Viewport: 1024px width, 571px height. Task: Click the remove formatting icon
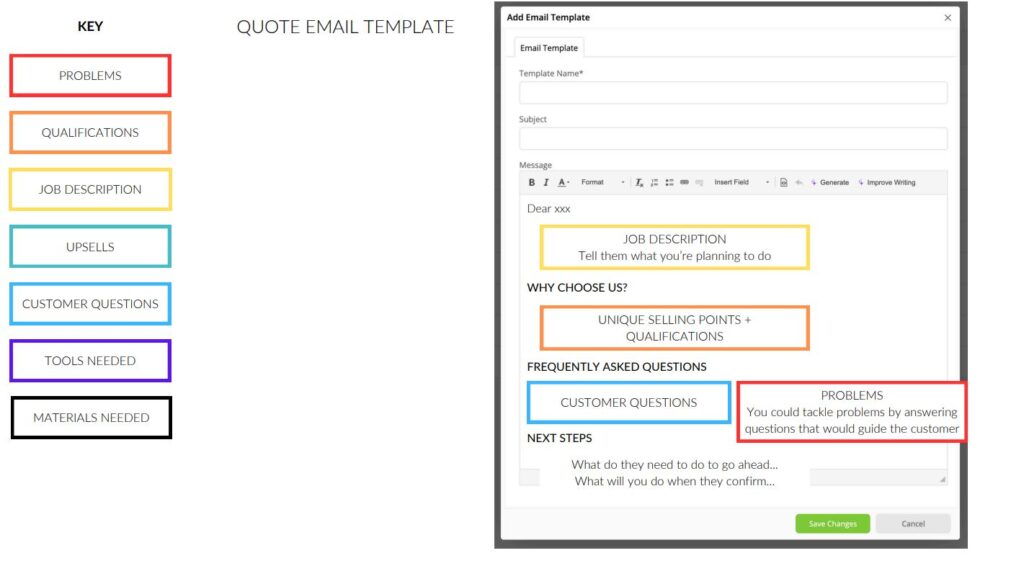point(639,182)
